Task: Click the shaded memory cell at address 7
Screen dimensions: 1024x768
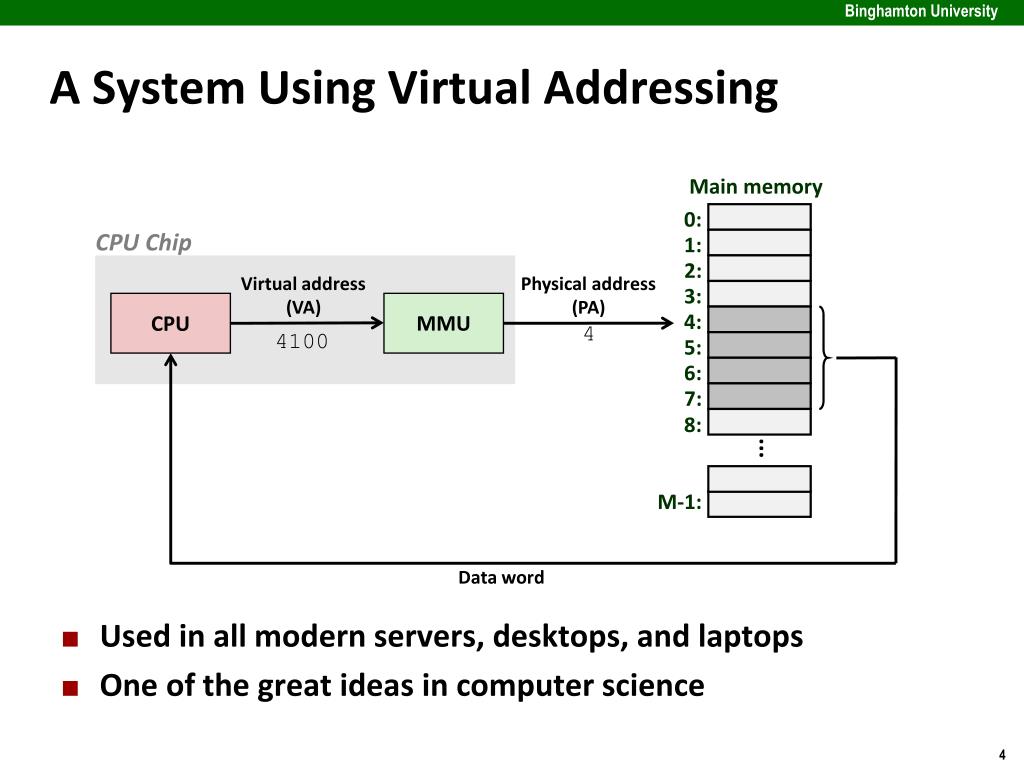Action: coord(760,396)
